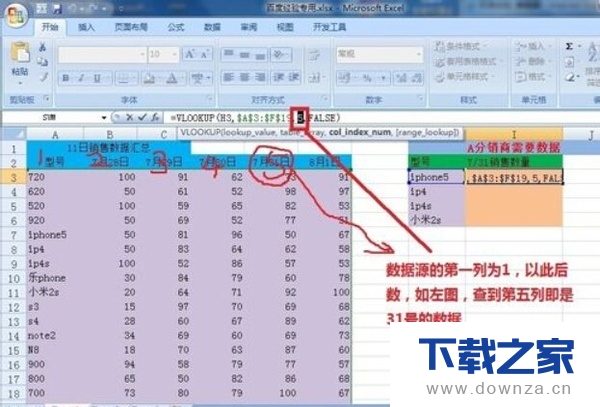600x407 pixels.
Task: Toggle Italic formatting
Action: click(x=81, y=78)
